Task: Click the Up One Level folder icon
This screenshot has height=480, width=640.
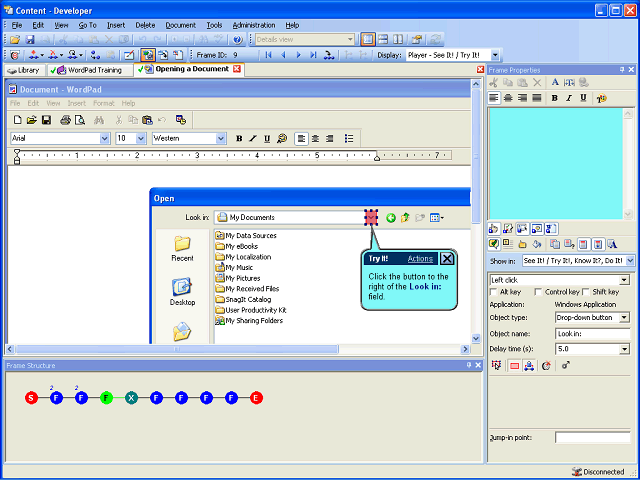Action: 405,218
